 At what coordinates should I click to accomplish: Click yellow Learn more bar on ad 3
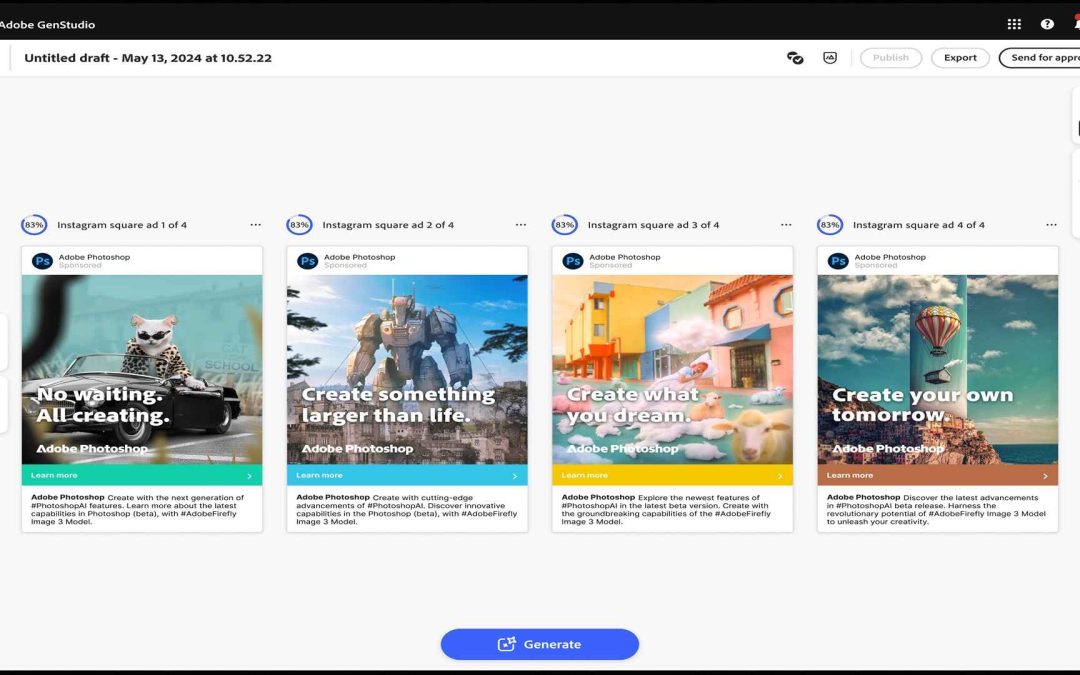[x=672, y=475]
